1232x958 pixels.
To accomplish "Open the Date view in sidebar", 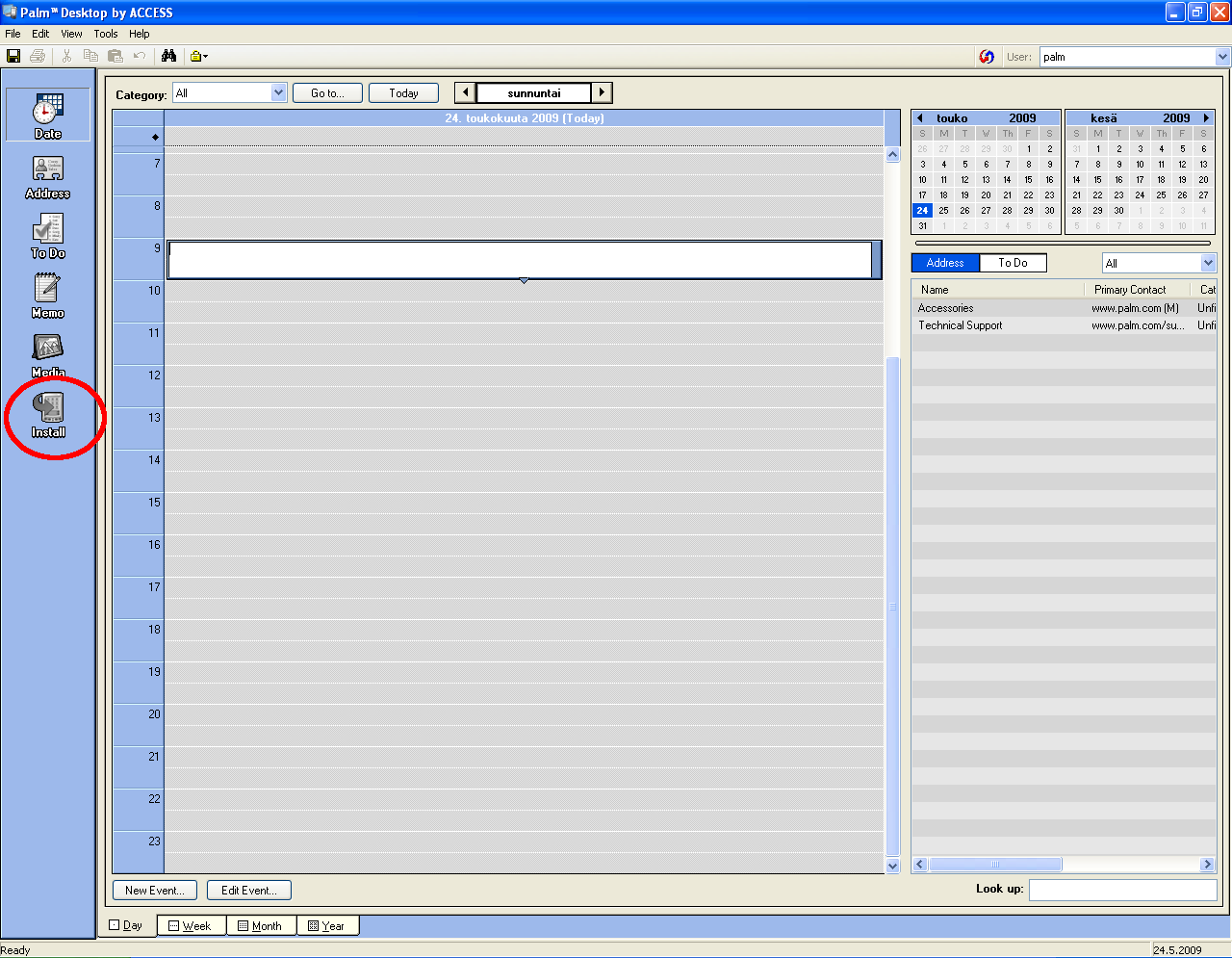I will pyautogui.click(x=48, y=115).
